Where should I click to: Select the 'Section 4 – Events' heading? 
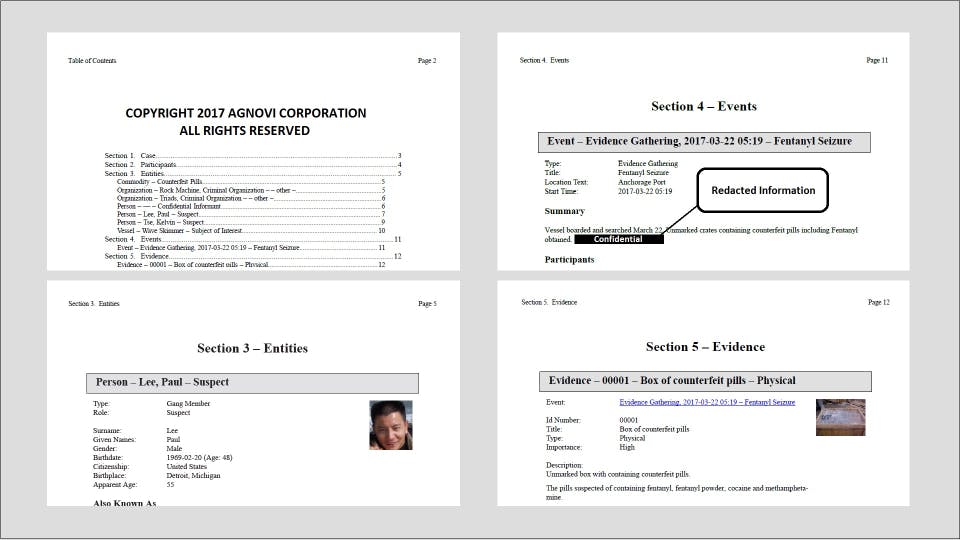click(703, 107)
